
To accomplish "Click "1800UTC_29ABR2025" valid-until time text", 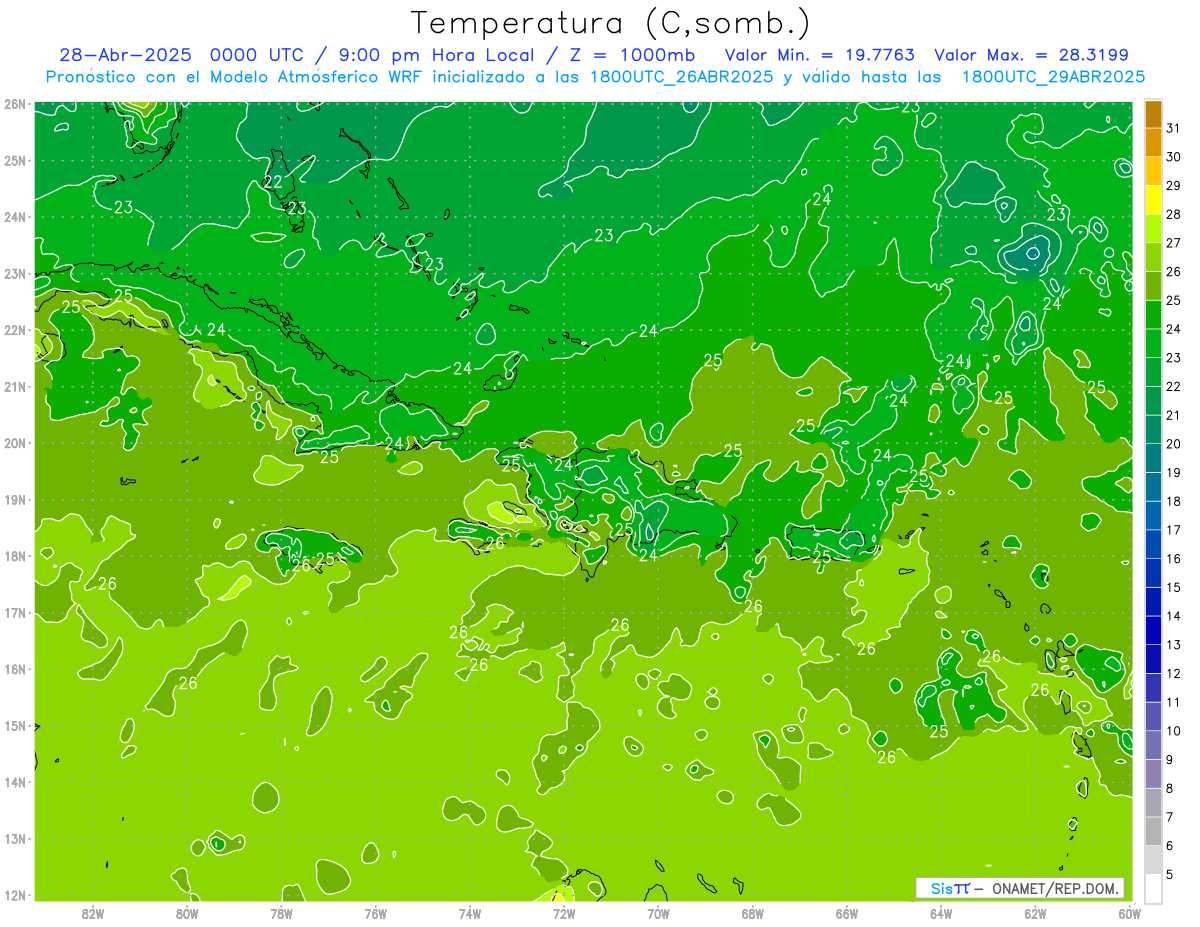I will [1053, 77].
